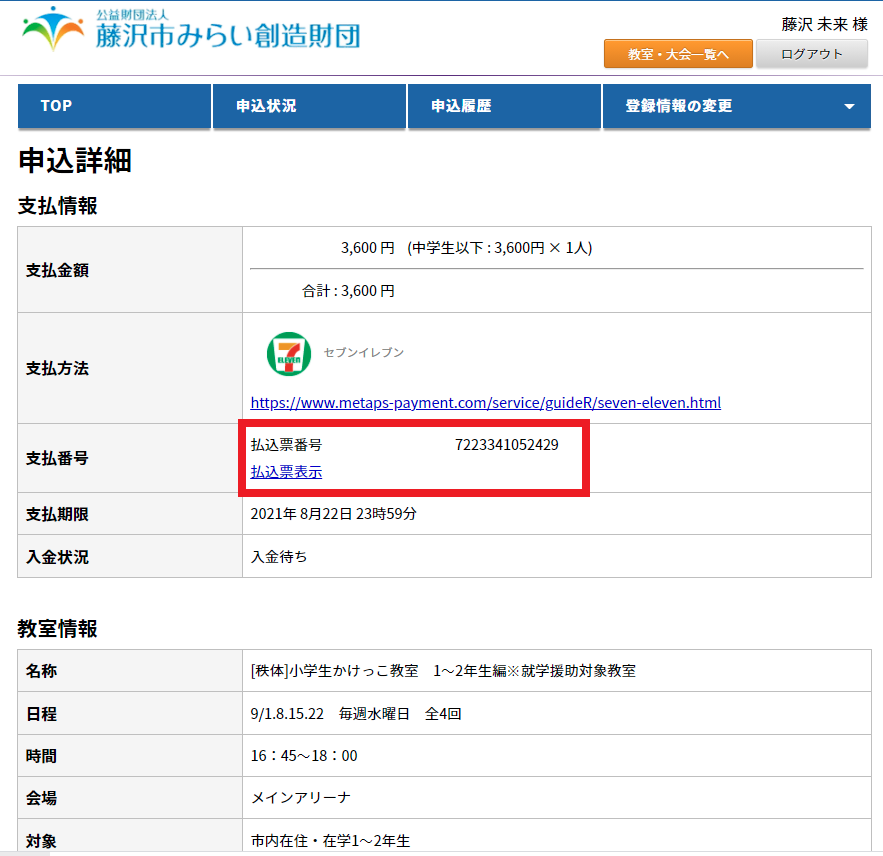Open the 申込状況 menu tab

[266, 106]
